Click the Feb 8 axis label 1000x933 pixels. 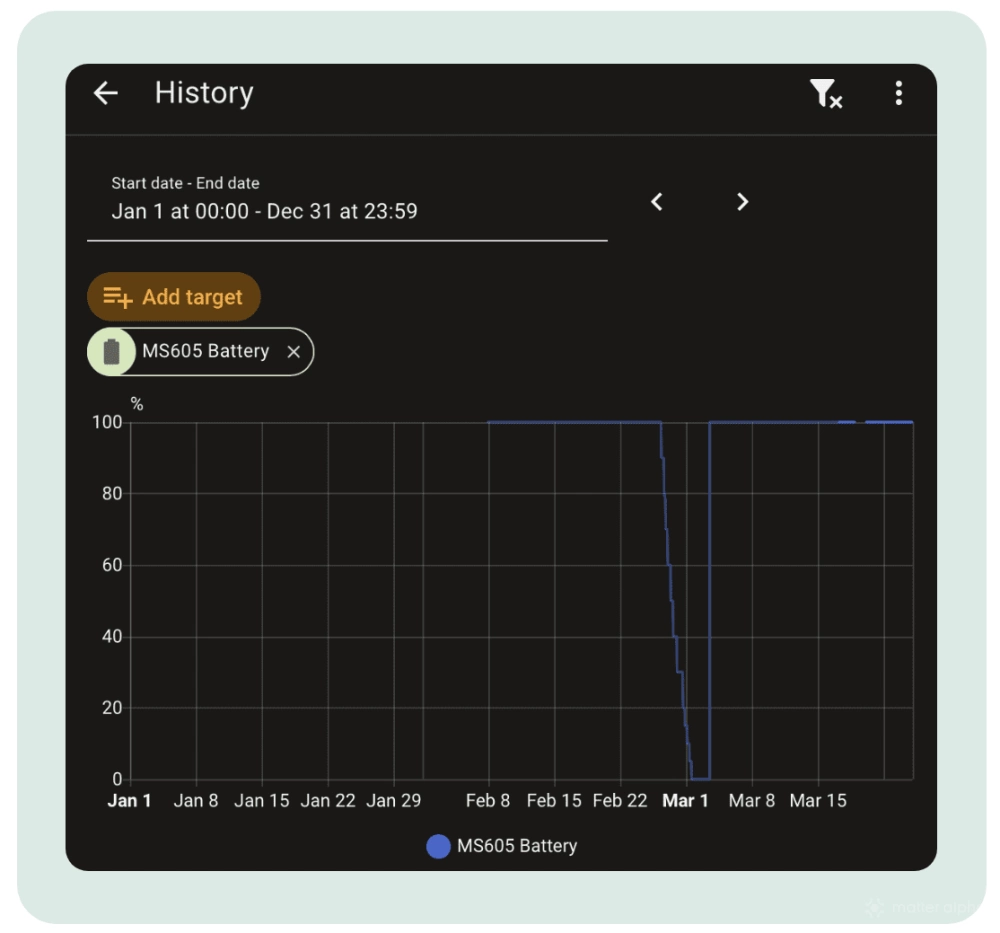coord(488,801)
